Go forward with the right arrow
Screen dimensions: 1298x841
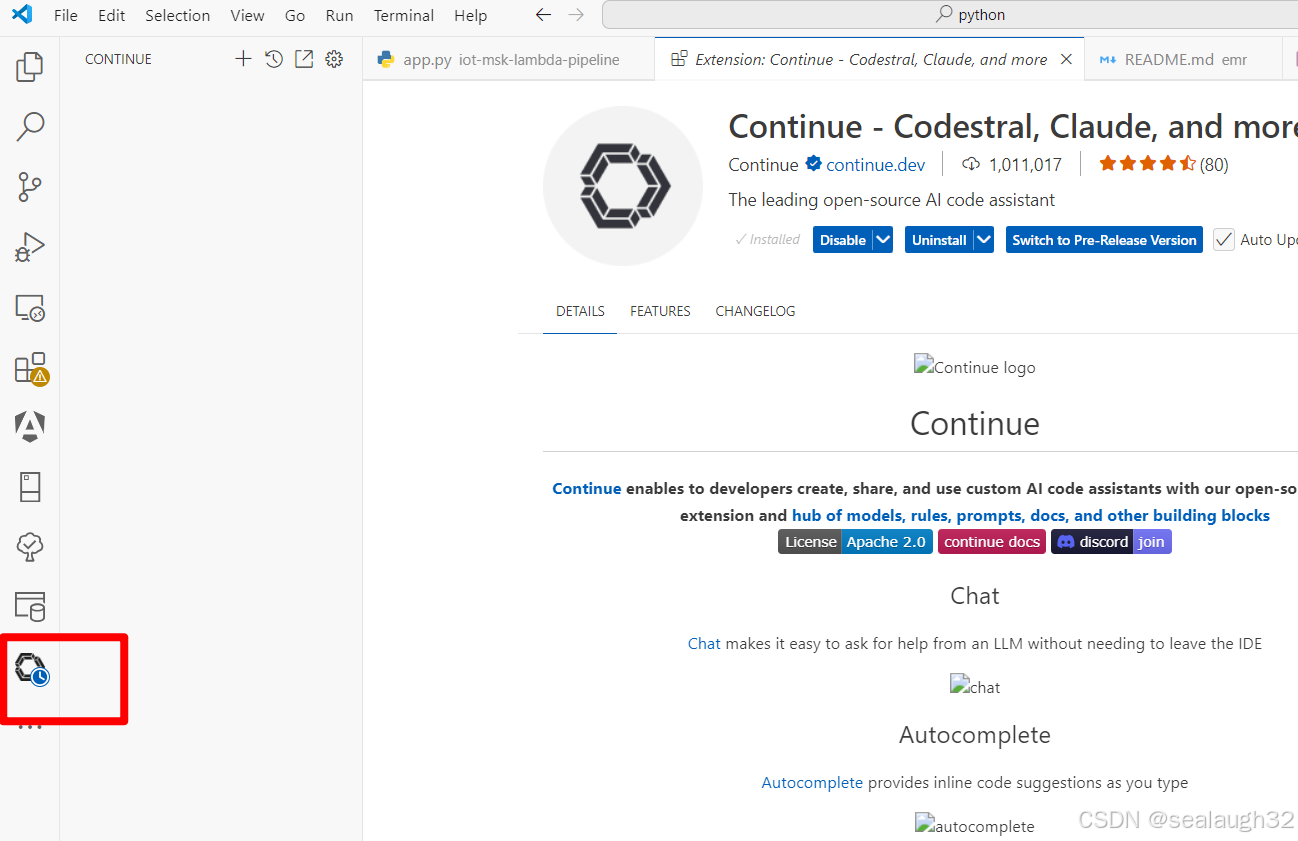(576, 15)
